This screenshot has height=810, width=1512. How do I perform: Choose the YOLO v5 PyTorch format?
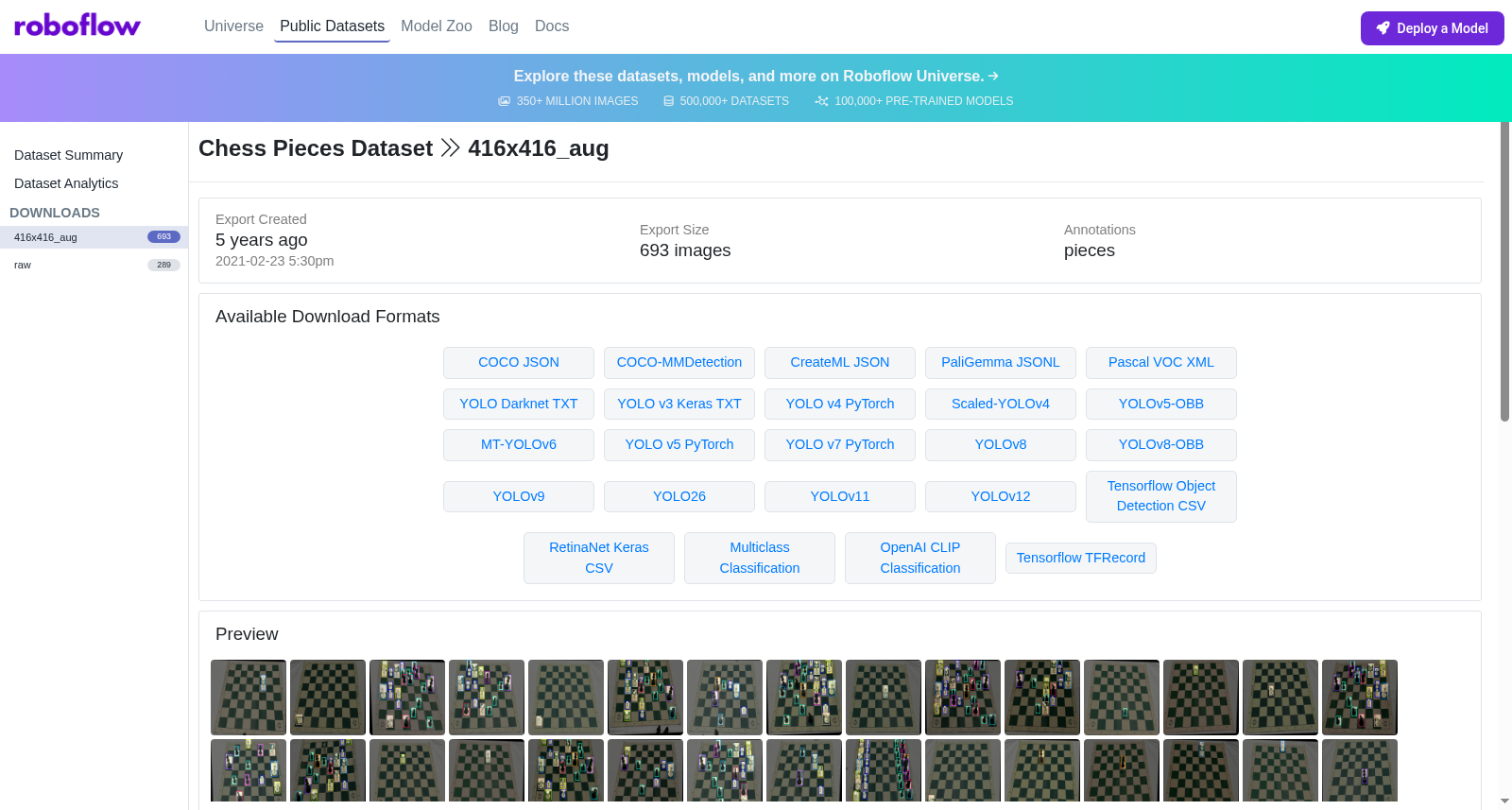click(x=679, y=445)
